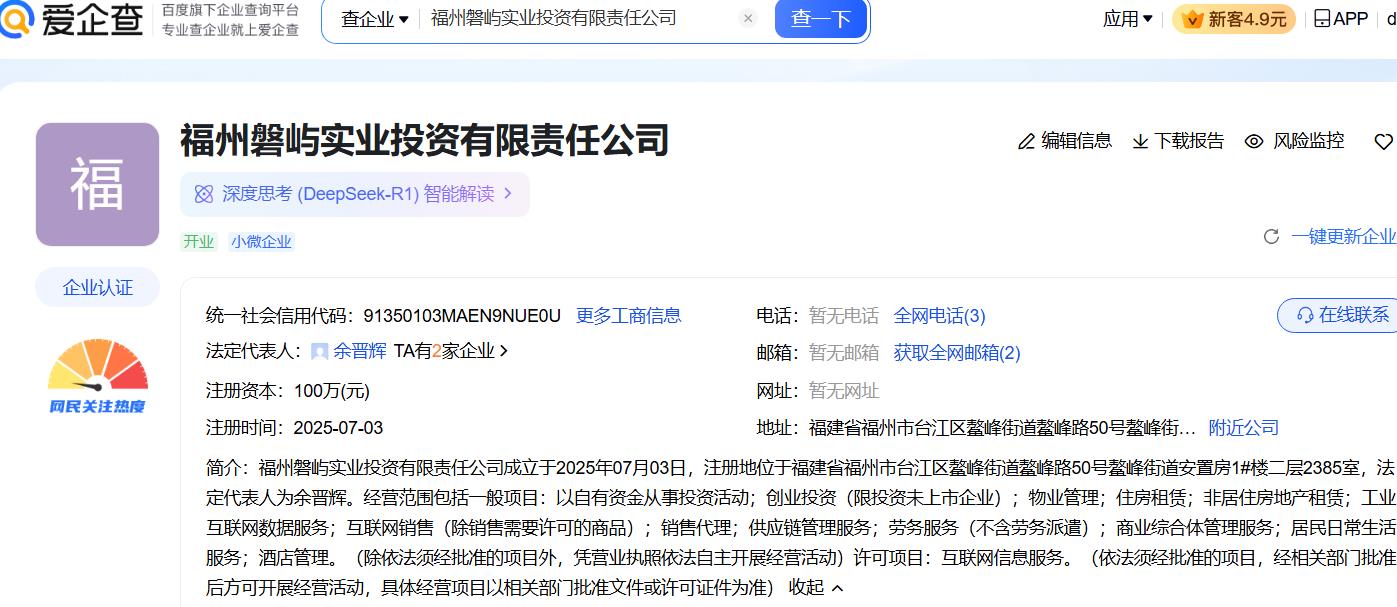Click the 风险监控 eye icon
Viewport: 1397px width, 607px height.
pos(1254,142)
